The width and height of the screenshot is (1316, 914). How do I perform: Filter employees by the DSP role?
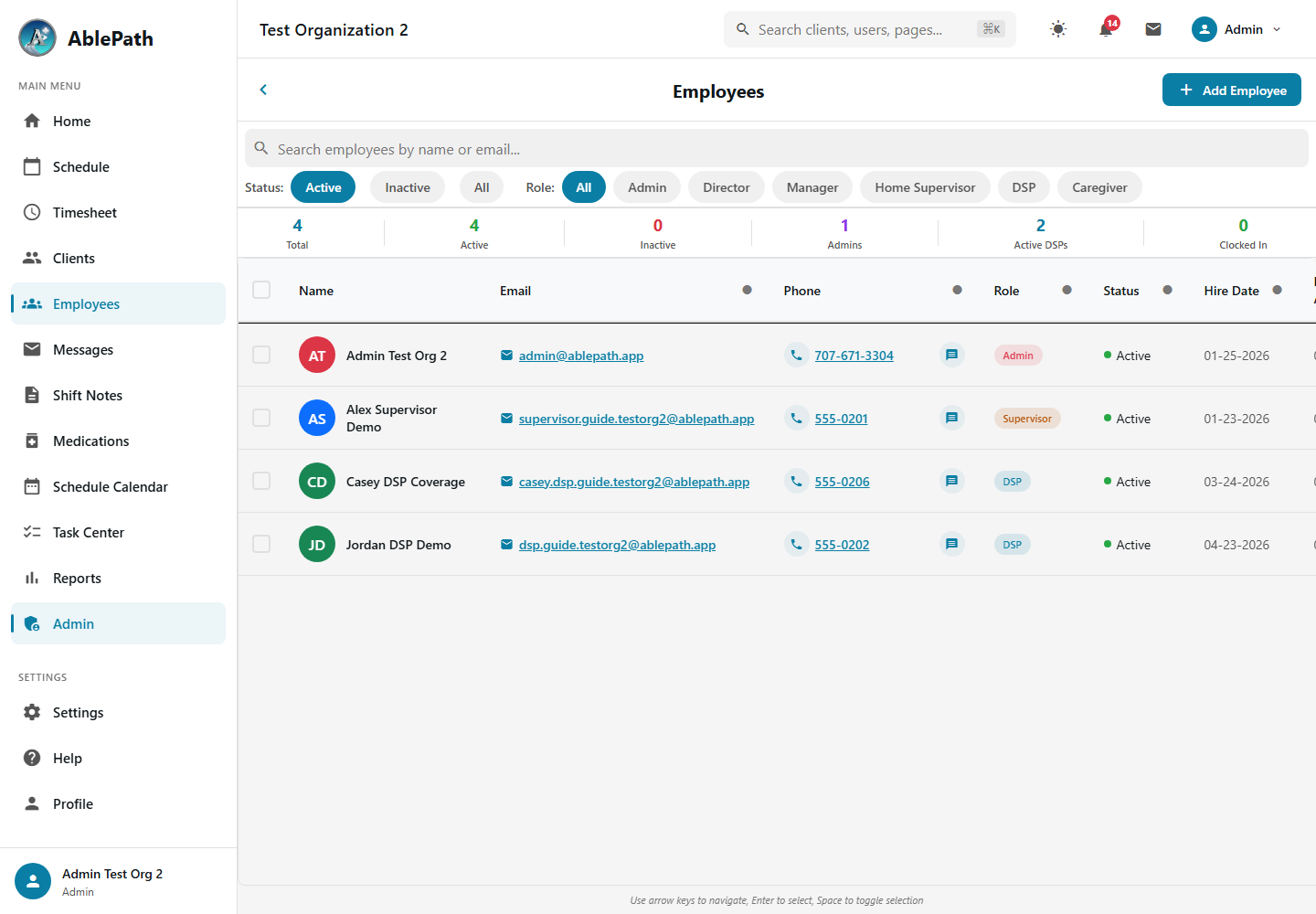1024,187
